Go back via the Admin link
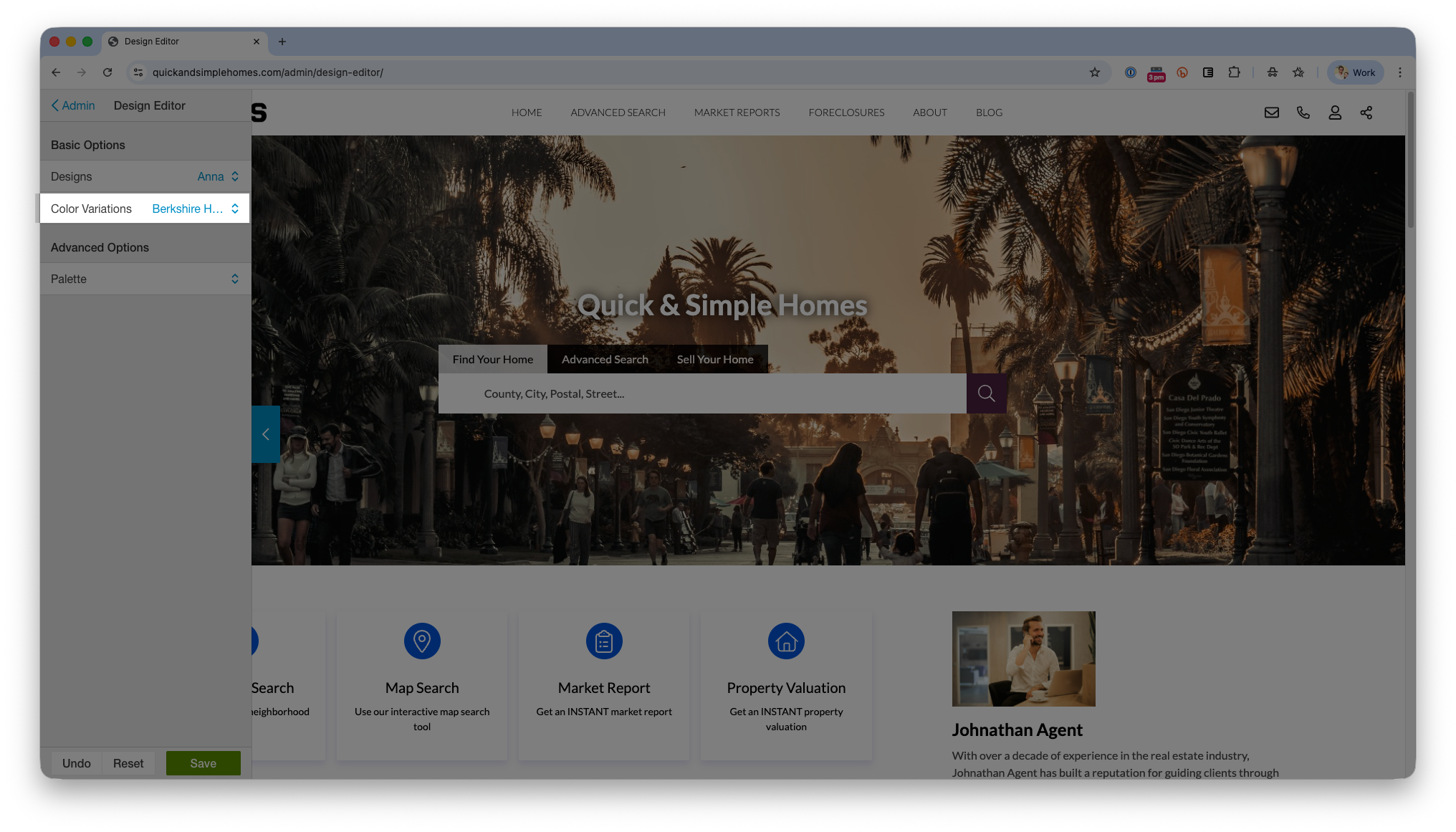 73,105
